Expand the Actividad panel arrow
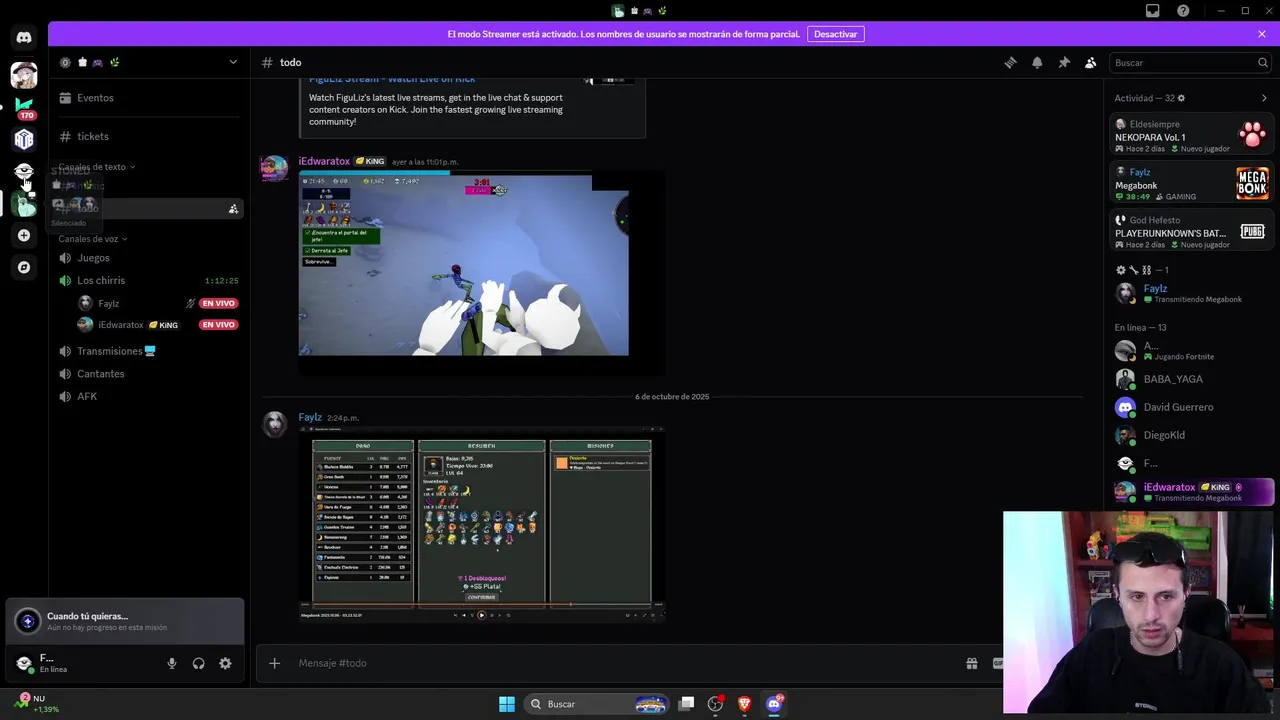The height and width of the screenshot is (720, 1280). coord(1264,98)
